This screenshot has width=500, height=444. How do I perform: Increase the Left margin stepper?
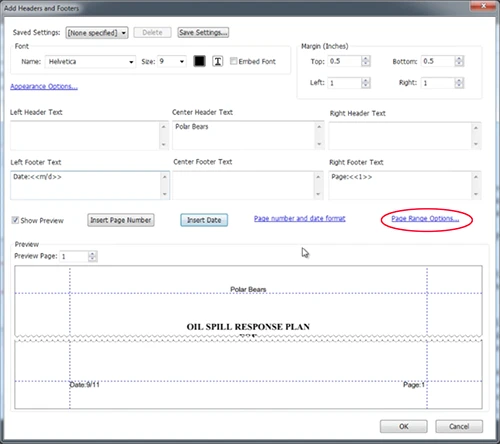point(366,80)
